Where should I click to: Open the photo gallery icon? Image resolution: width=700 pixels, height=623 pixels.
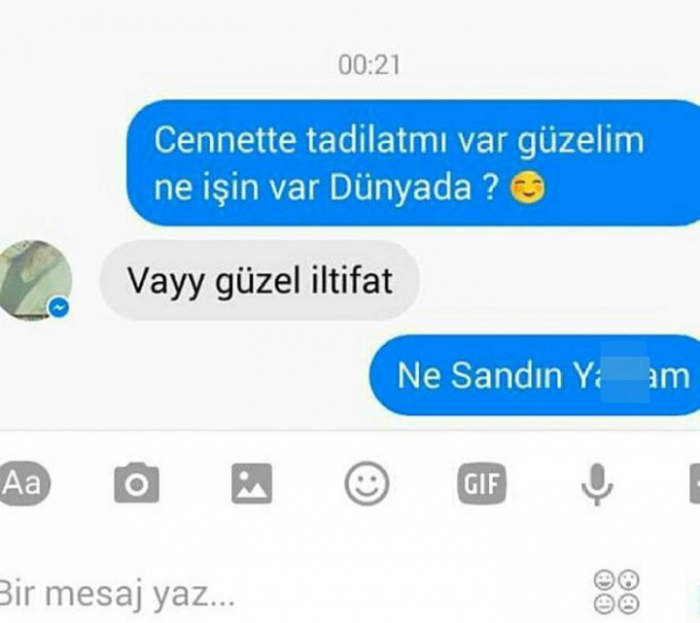point(252,483)
